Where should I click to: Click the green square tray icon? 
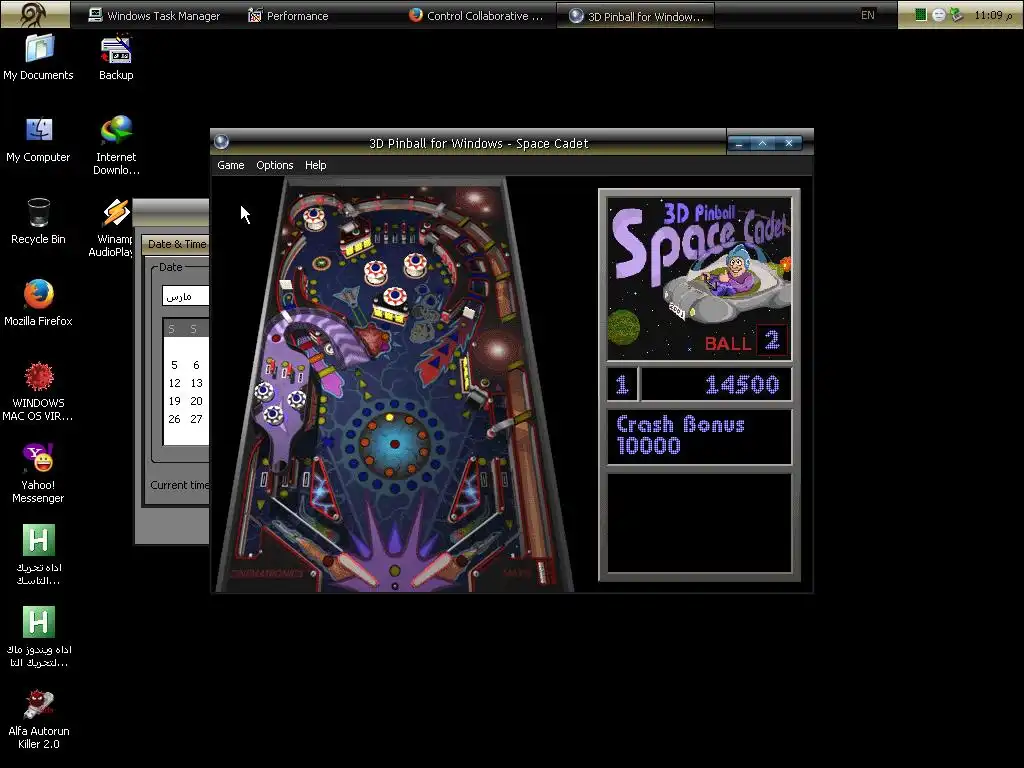click(920, 14)
